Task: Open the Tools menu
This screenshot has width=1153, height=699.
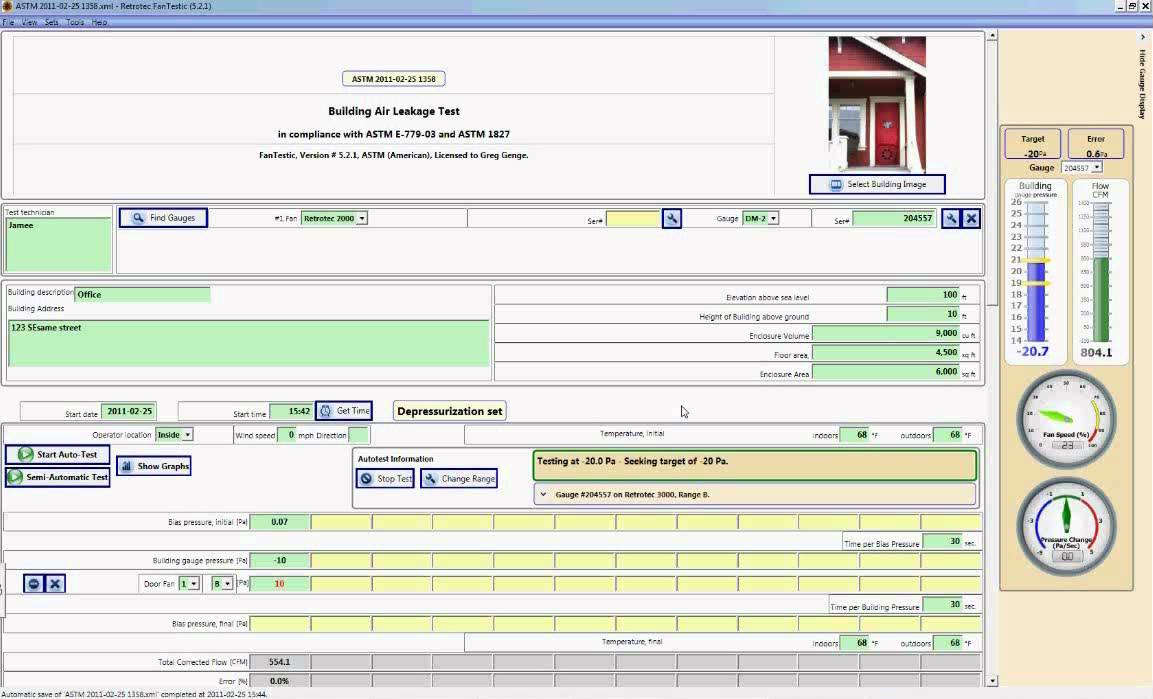Action: coord(75,22)
